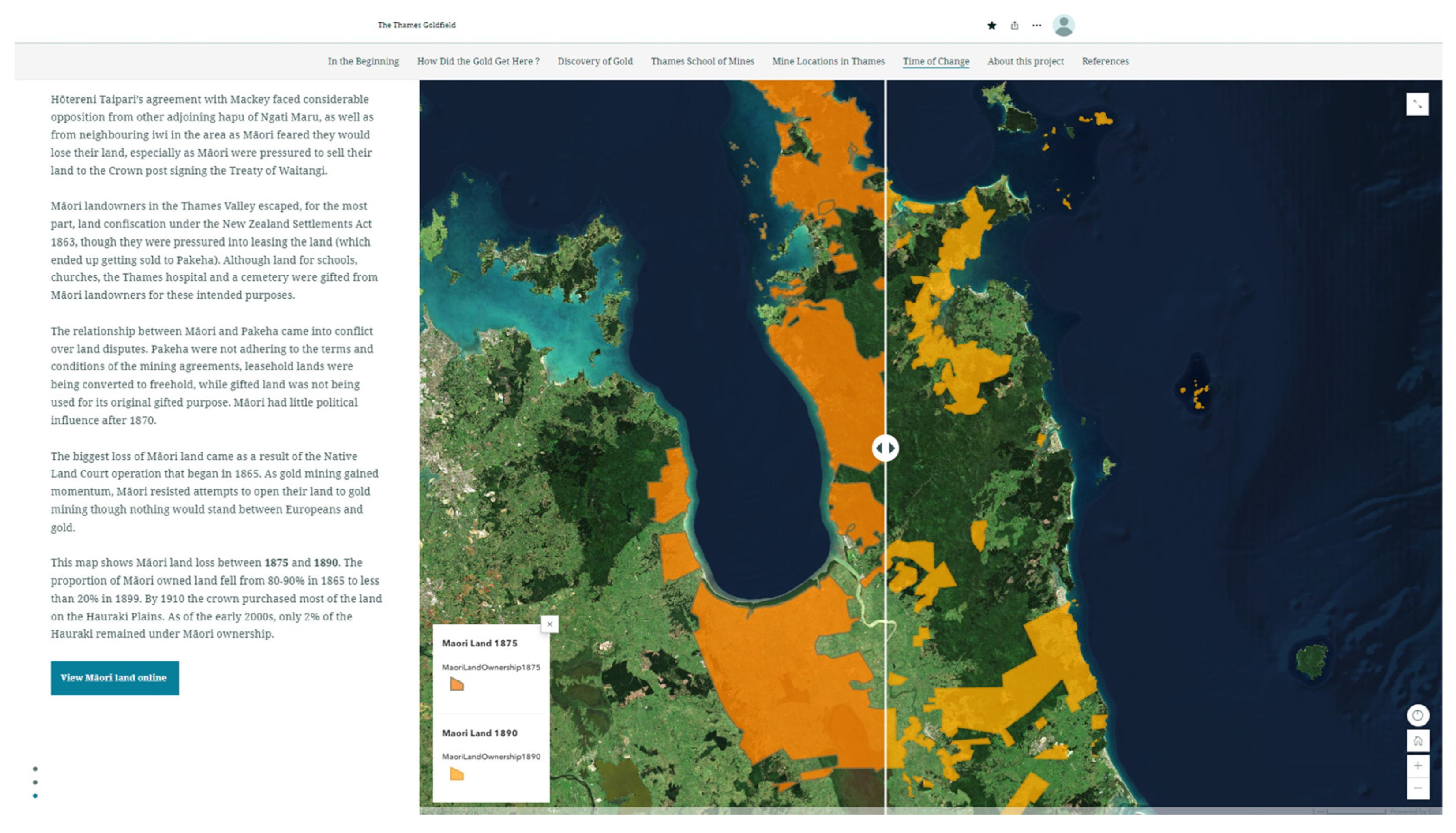The height and width of the screenshot is (833, 1456).
Task: Open the In the Beginning section
Action: (x=364, y=61)
